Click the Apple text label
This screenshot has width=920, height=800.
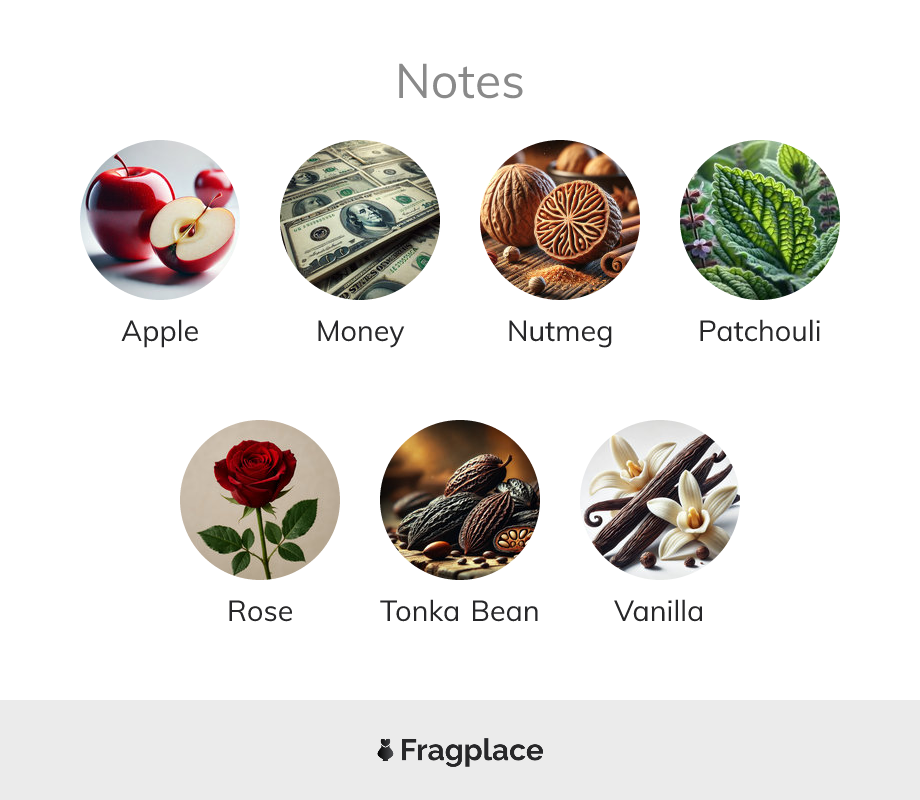click(x=160, y=332)
